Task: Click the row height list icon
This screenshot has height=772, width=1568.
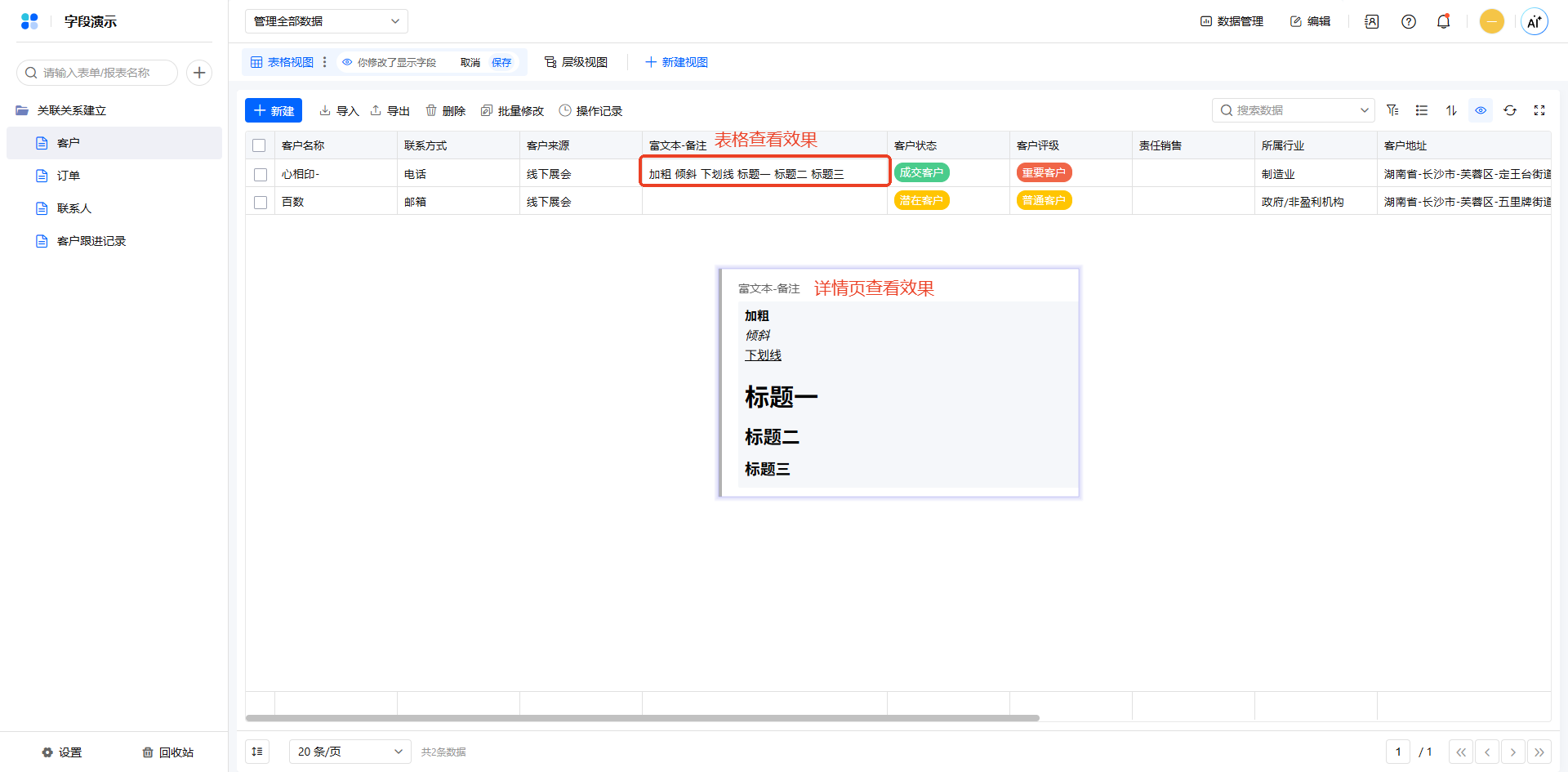Action: point(1422,110)
